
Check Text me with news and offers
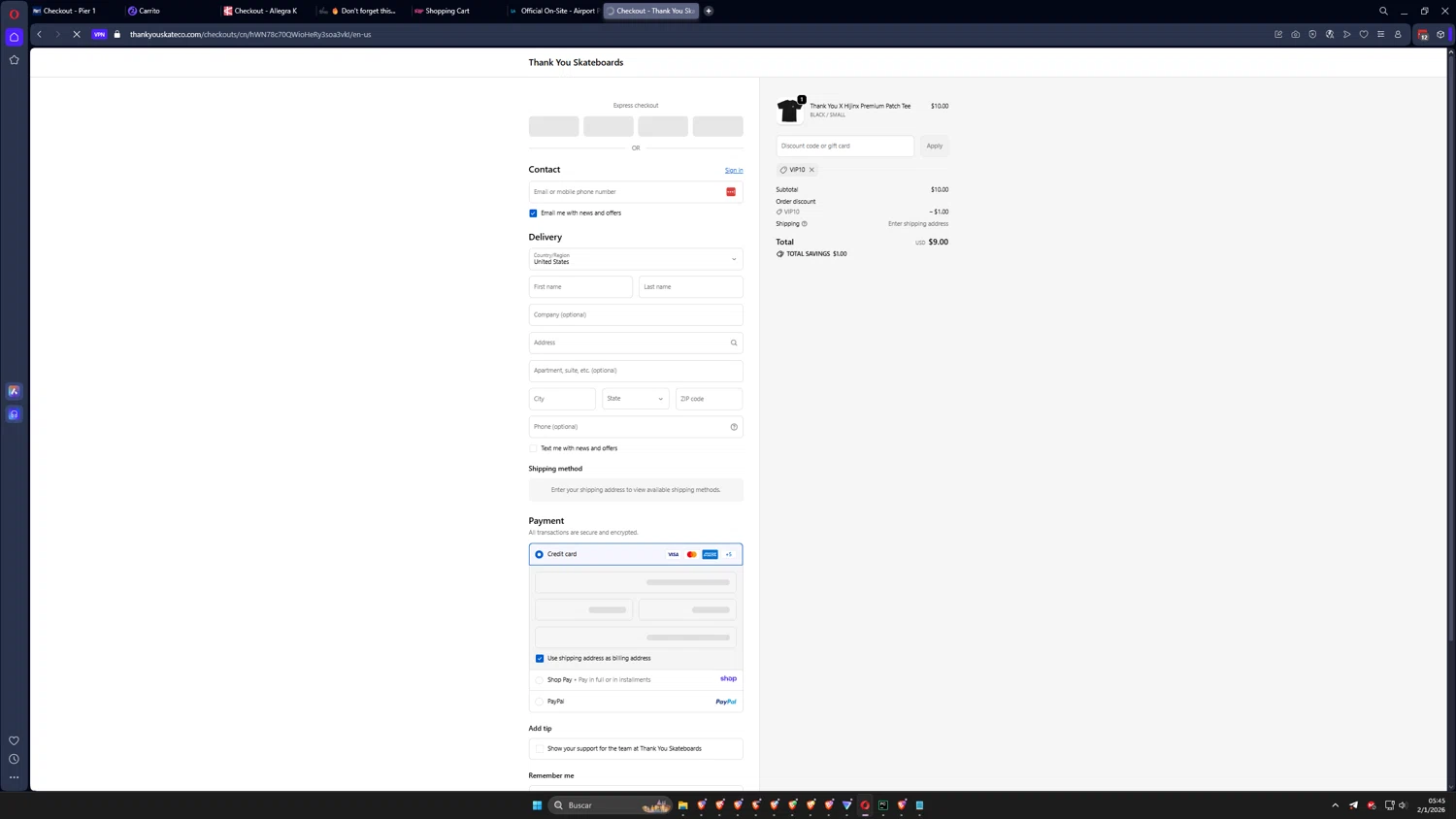(x=533, y=448)
